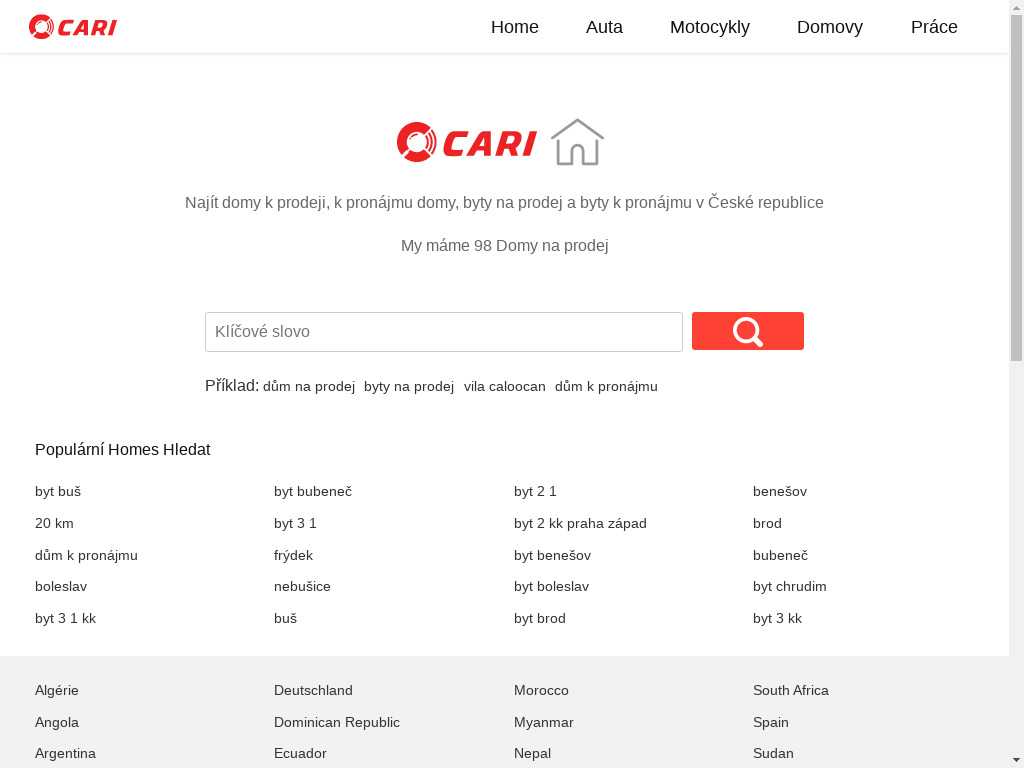Open the Home menu item

(x=515, y=27)
